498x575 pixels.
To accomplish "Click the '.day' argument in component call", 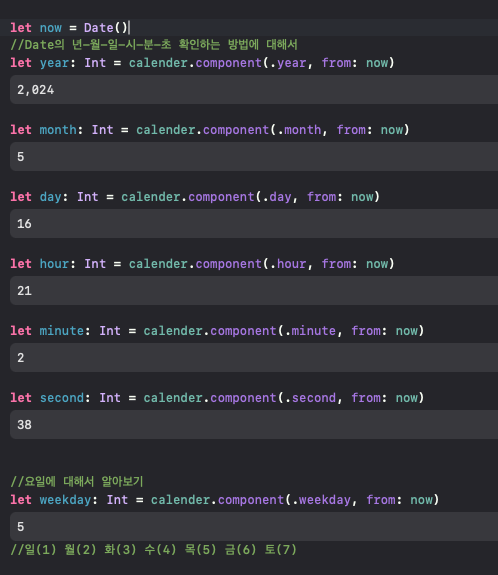I will [277, 197].
